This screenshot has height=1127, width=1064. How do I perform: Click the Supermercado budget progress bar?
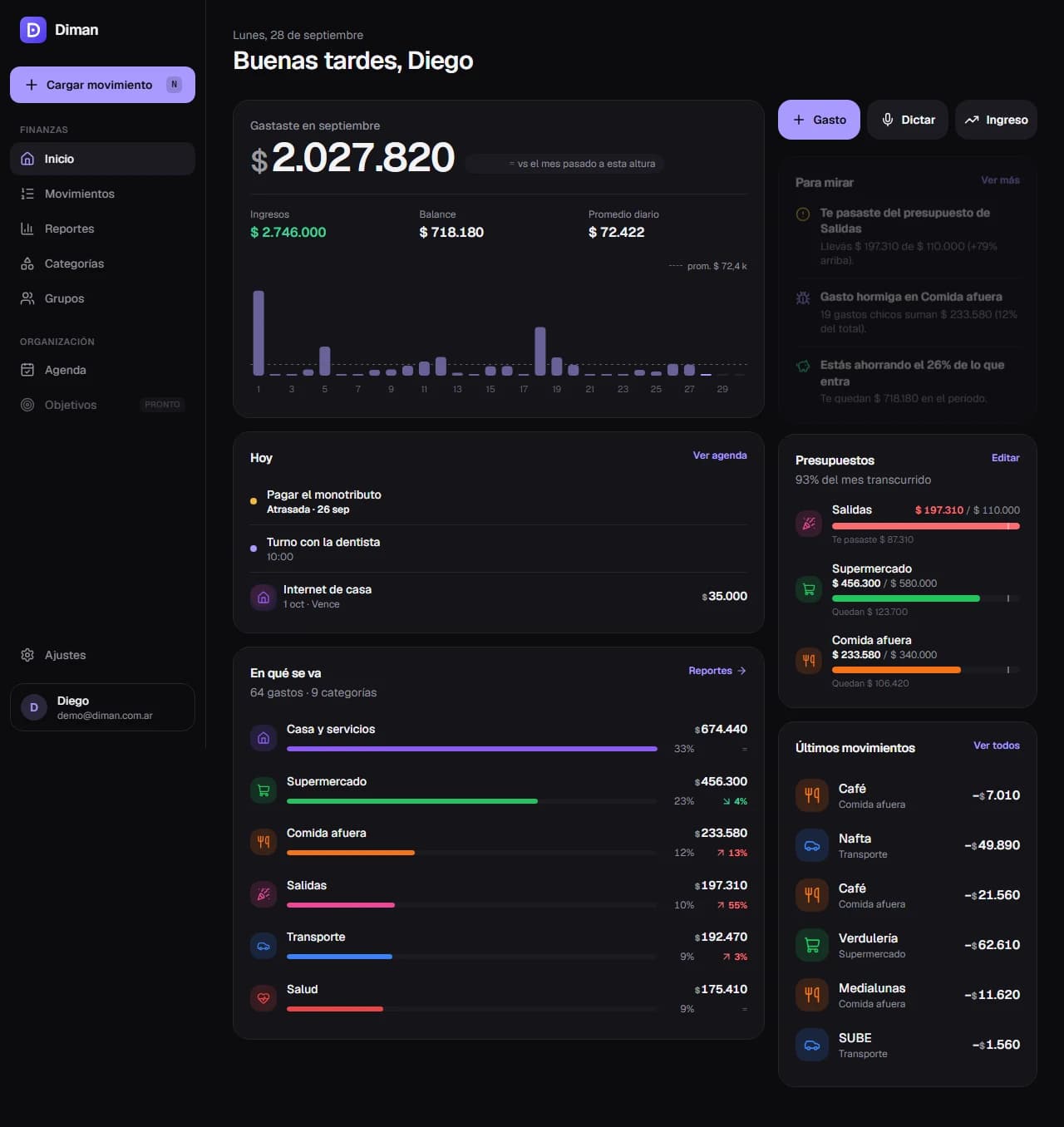pyautogui.click(x=926, y=598)
